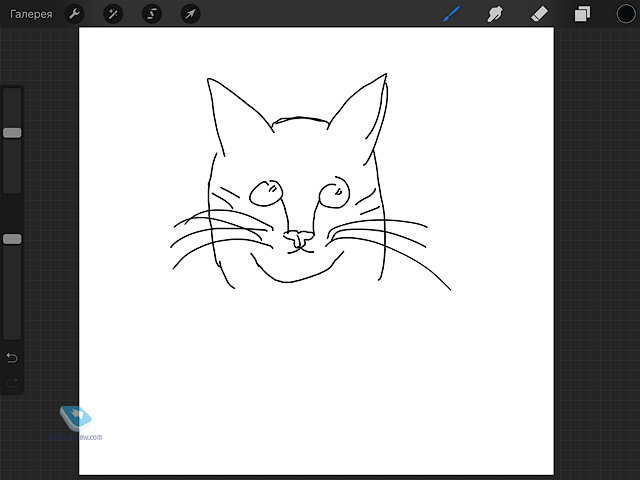Activate the Transform arrow tool
The width and height of the screenshot is (640, 480).
point(190,14)
